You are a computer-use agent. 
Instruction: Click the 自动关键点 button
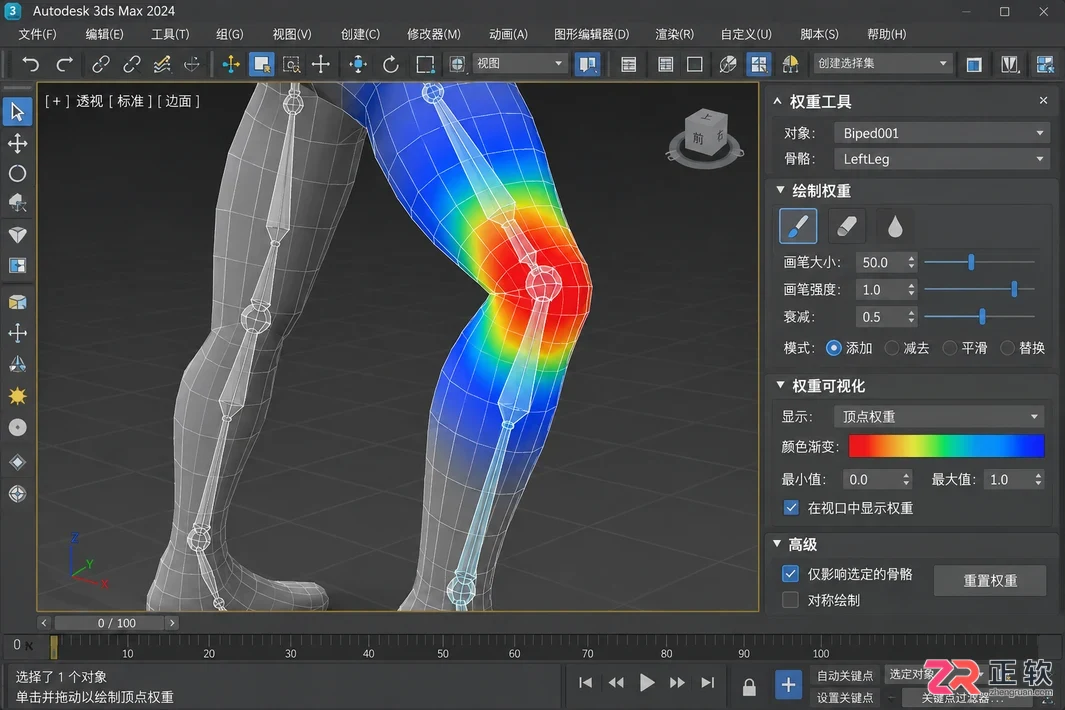pyautogui.click(x=845, y=675)
